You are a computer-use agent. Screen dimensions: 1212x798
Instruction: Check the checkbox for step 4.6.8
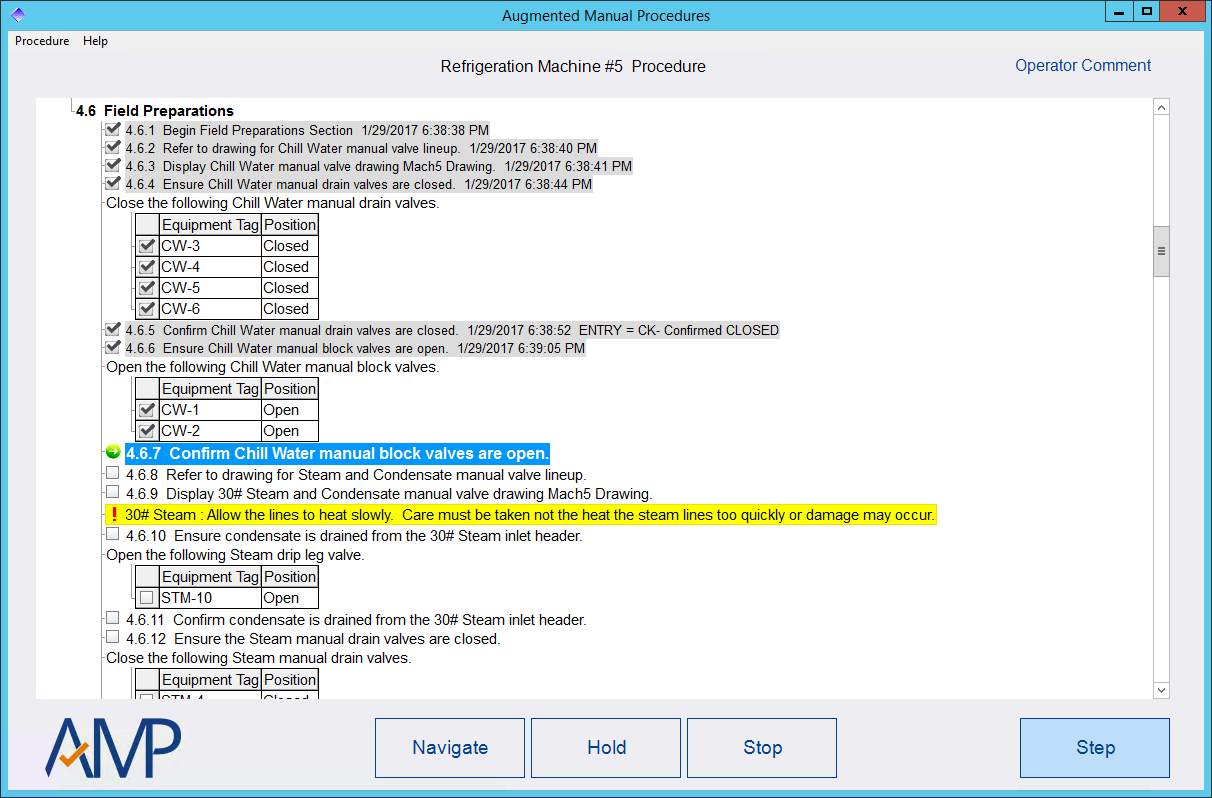coord(112,473)
